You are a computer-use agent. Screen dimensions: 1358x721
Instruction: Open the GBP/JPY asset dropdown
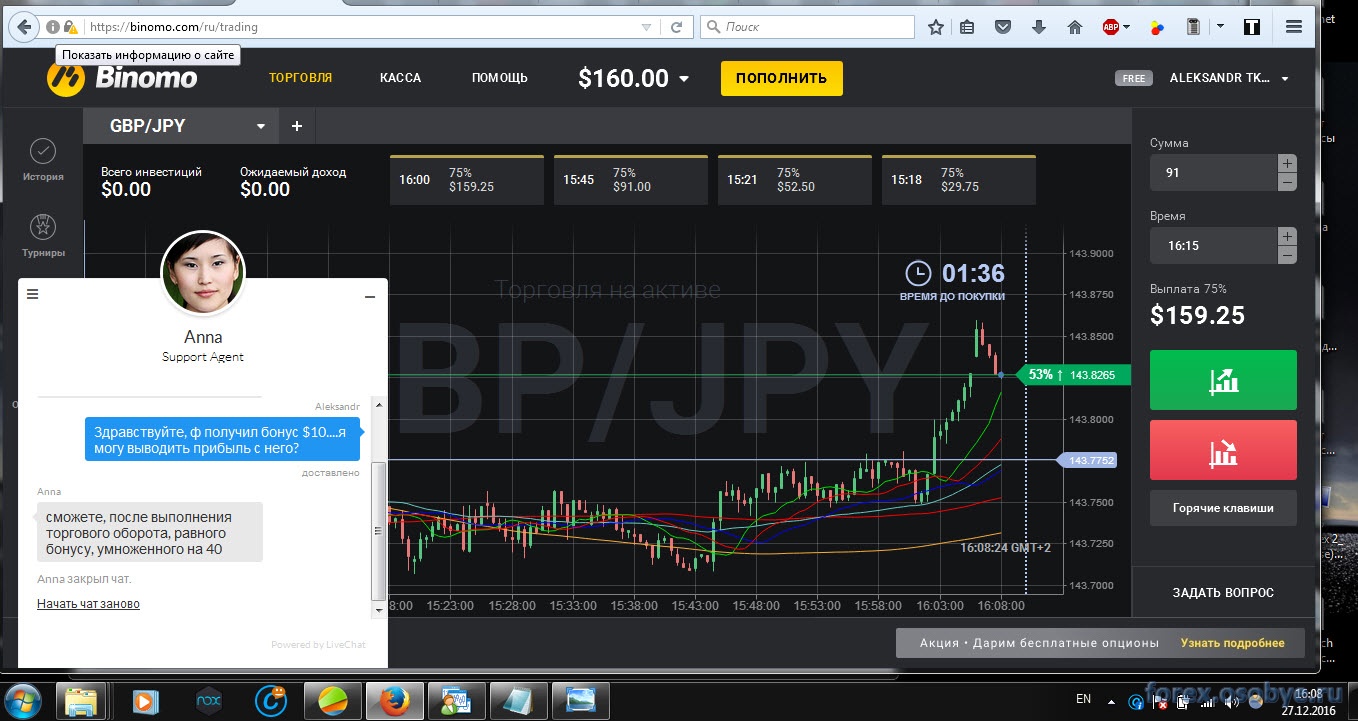(261, 127)
